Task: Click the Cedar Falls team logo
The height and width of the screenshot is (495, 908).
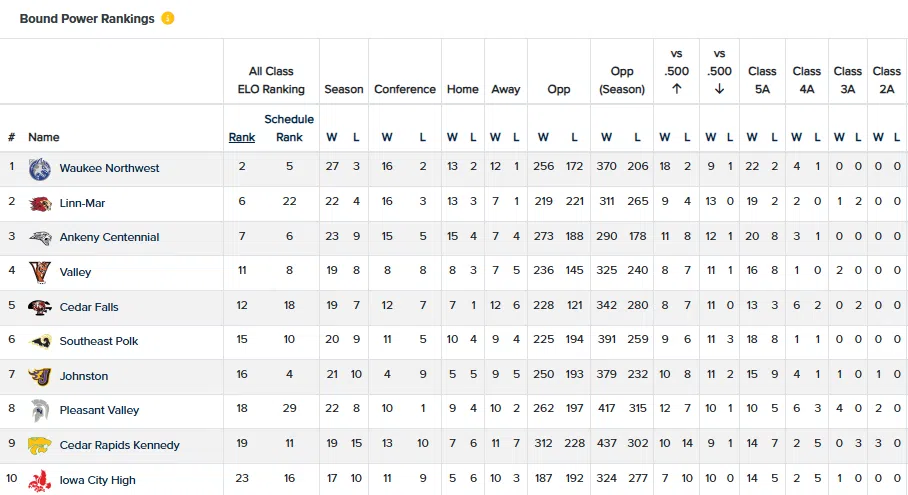Action: (x=40, y=307)
